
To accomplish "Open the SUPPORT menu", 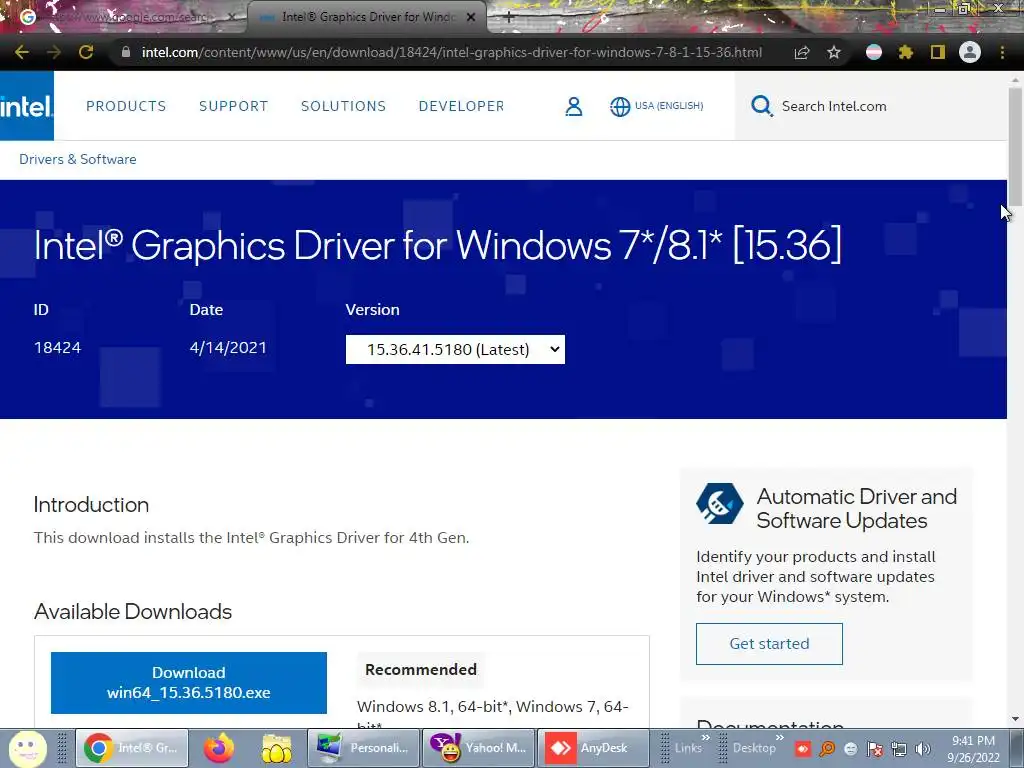I will (233, 106).
